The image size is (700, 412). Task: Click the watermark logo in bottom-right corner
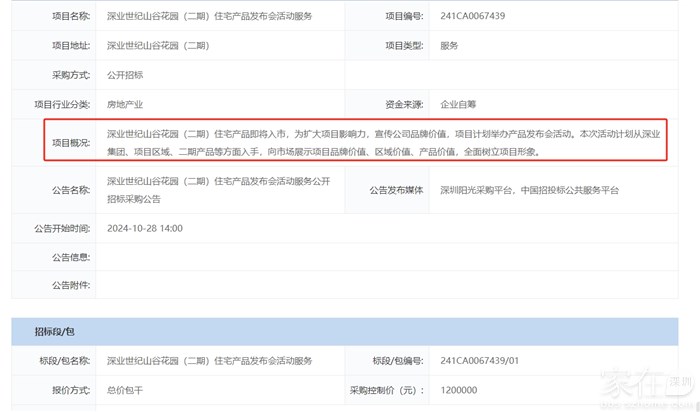tap(649, 386)
